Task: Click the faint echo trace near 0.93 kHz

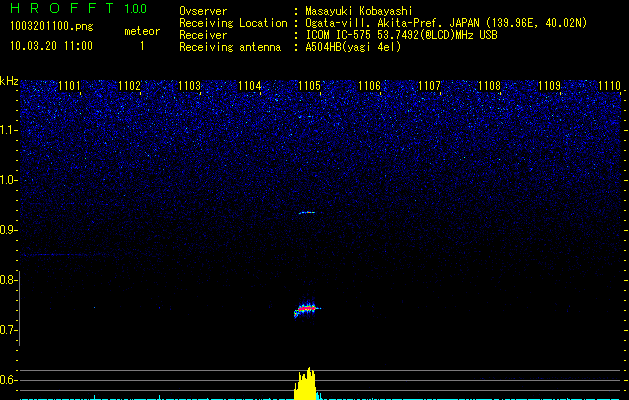Action: pyautogui.click(x=307, y=212)
